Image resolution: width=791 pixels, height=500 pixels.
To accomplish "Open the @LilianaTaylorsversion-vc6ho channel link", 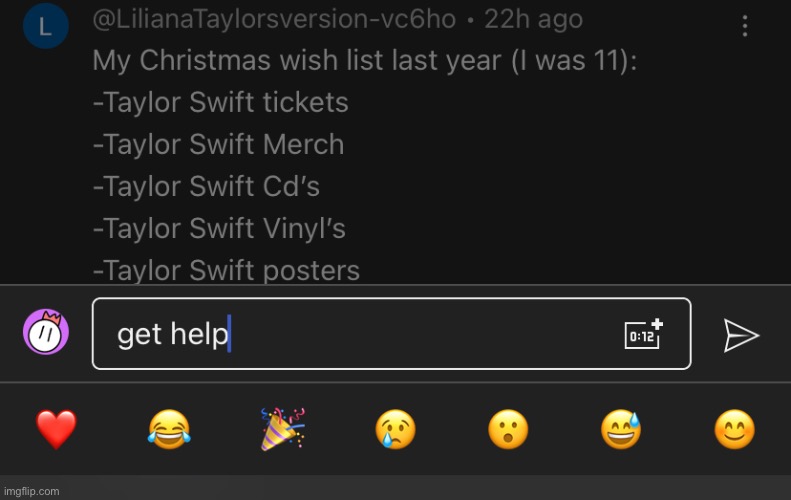I will pyautogui.click(x=274, y=19).
